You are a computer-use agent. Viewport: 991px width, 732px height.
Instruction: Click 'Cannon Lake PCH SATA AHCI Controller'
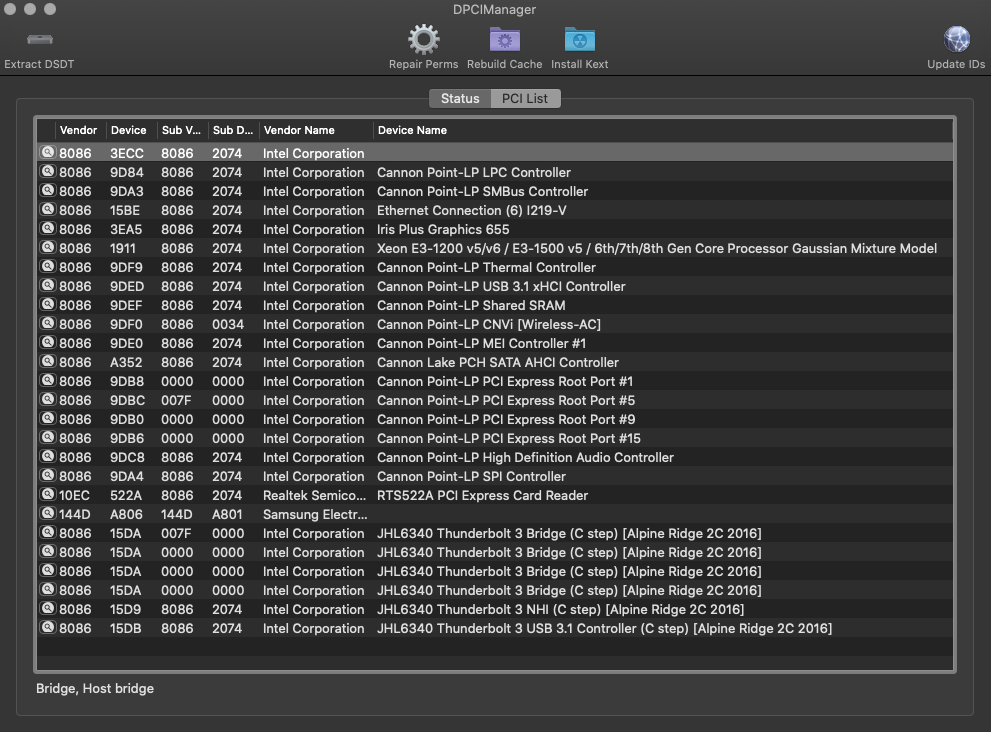coord(497,362)
